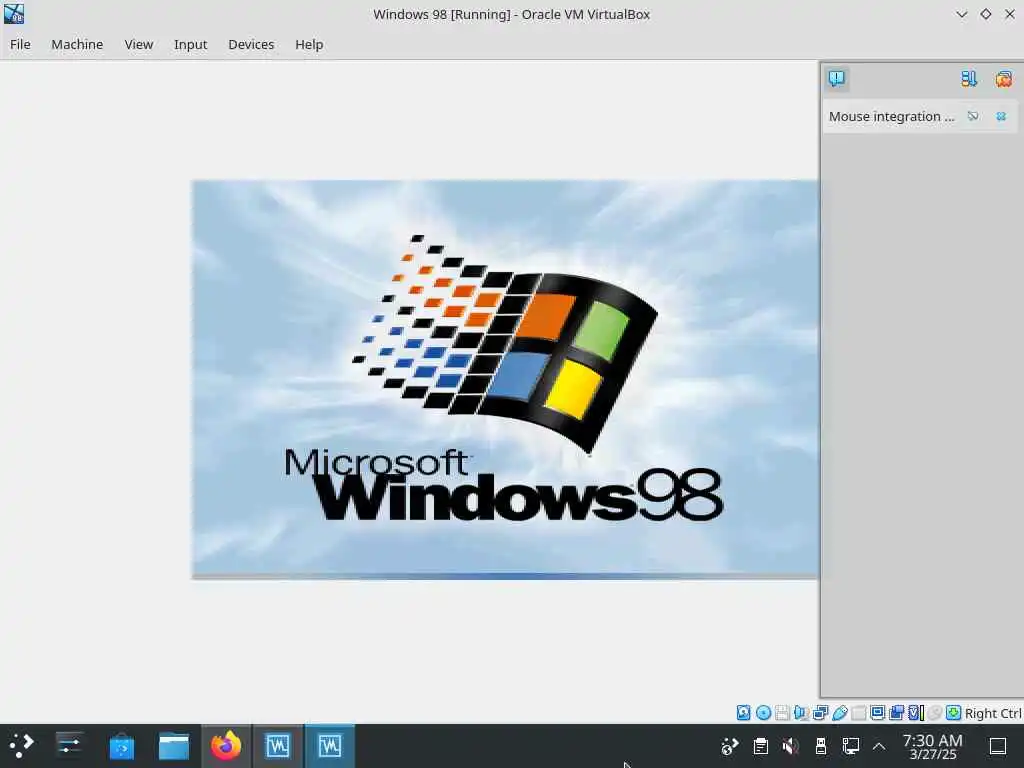Click the display settings status indicator
Image resolution: width=1024 pixels, height=768 pixels.
877,712
